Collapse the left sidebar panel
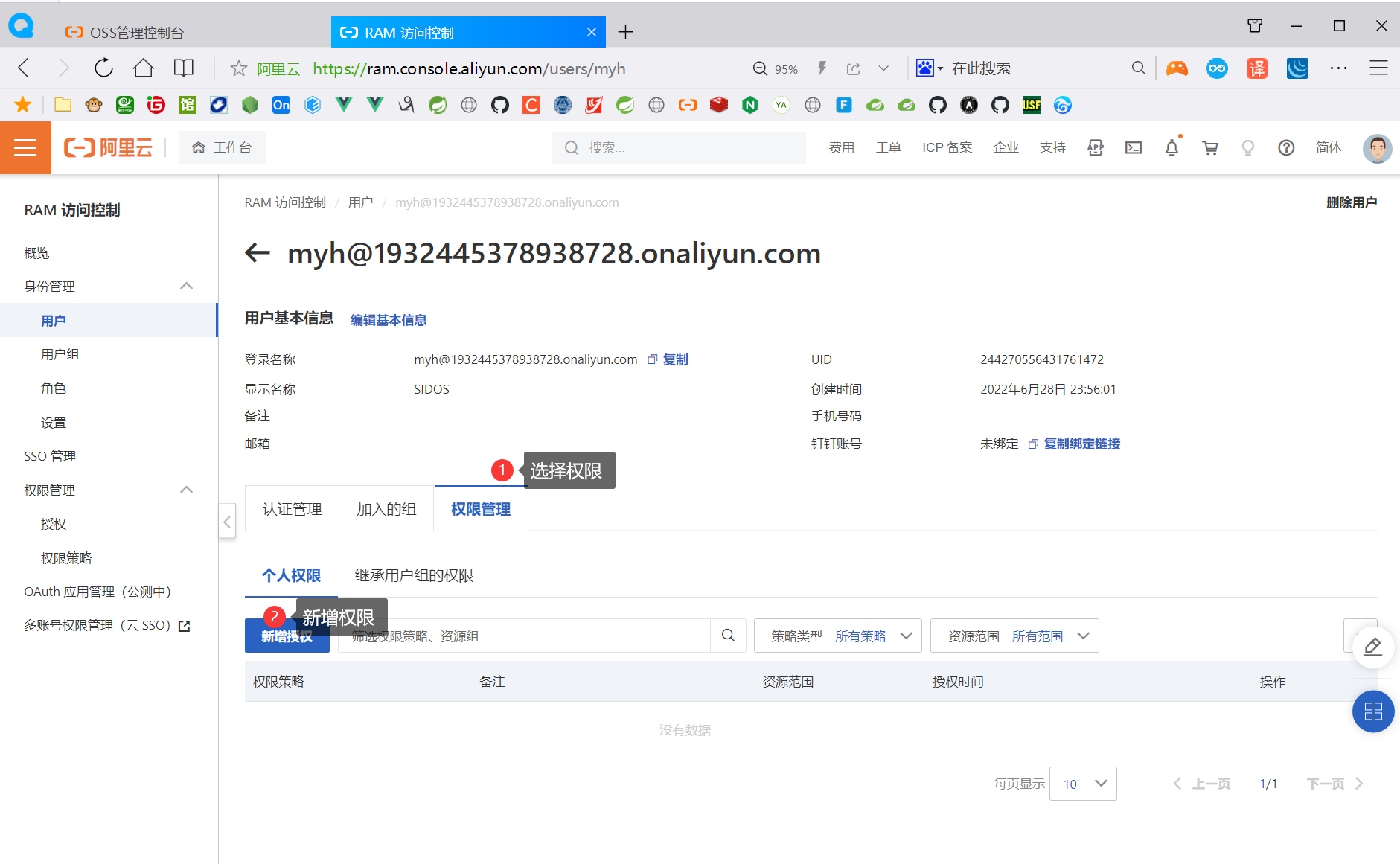This screenshot has width=1400, height=864. pyautogui.click(x=227, y=522)
